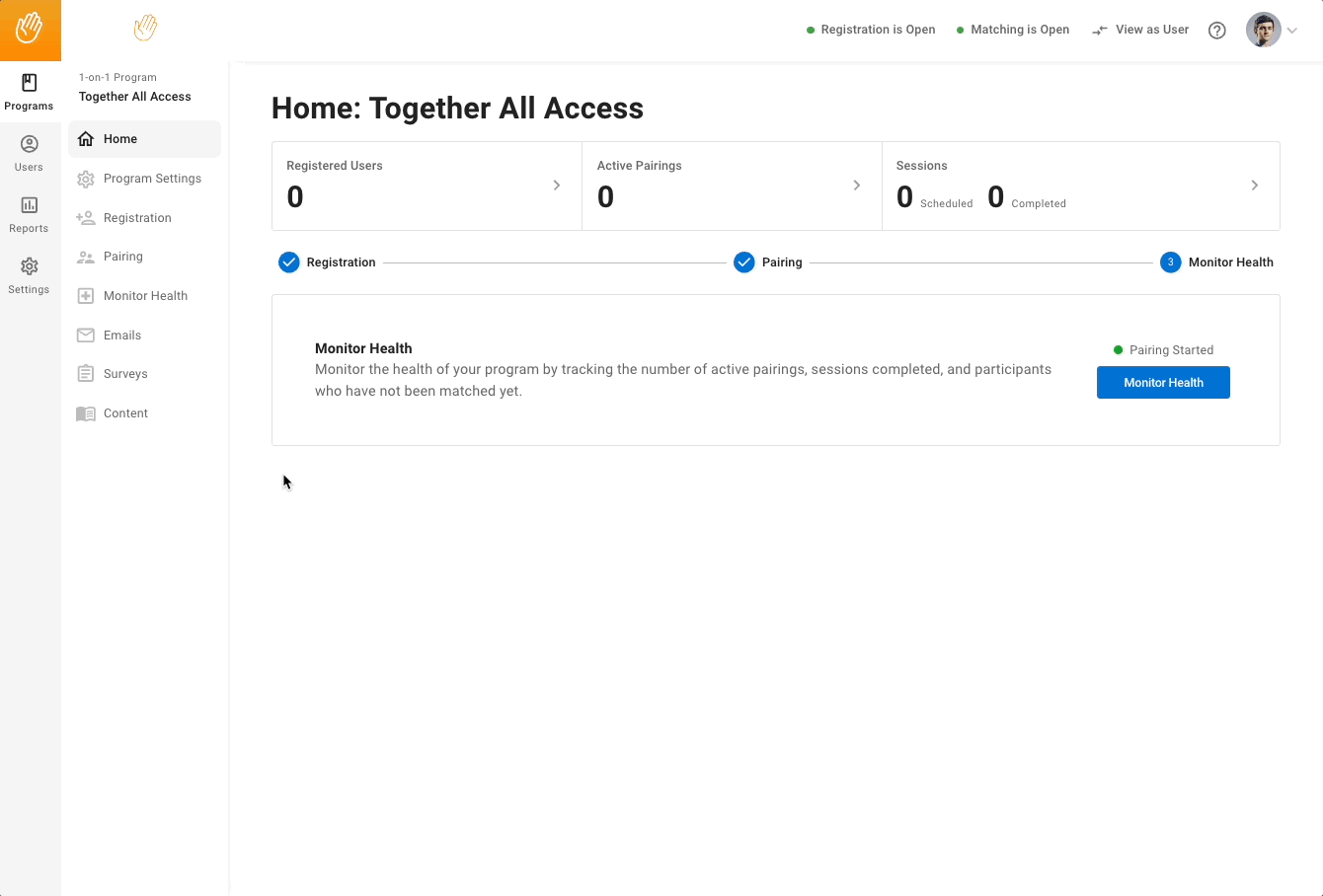Click the help question mark icon

point(1217,30)
